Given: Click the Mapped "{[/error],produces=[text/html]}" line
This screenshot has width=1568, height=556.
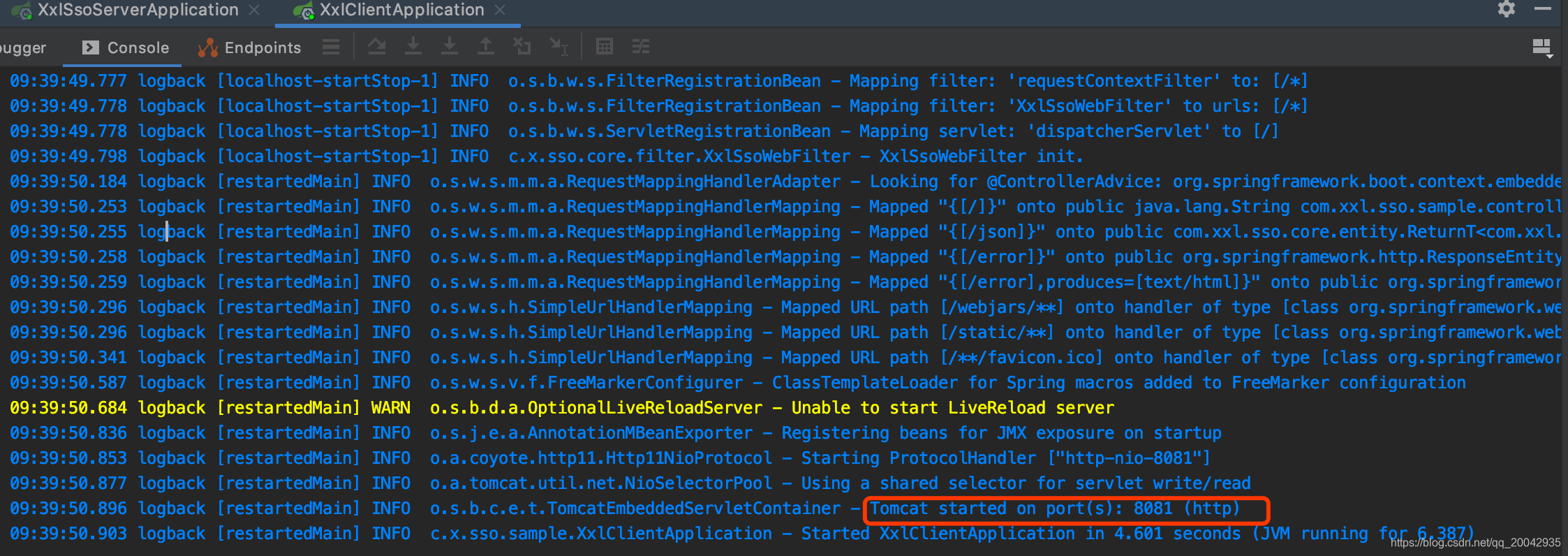Looking at the screenshot, I should (x=785, y=282).
